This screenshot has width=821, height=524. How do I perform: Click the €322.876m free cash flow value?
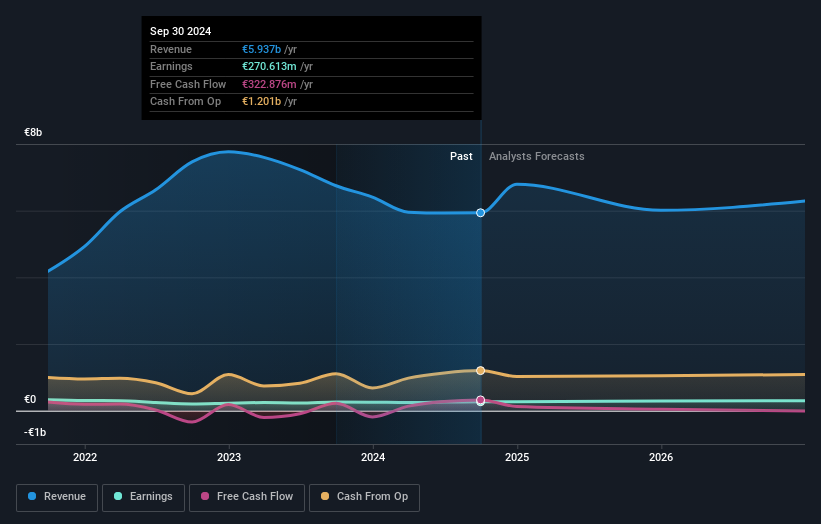[x=269, y=84]
